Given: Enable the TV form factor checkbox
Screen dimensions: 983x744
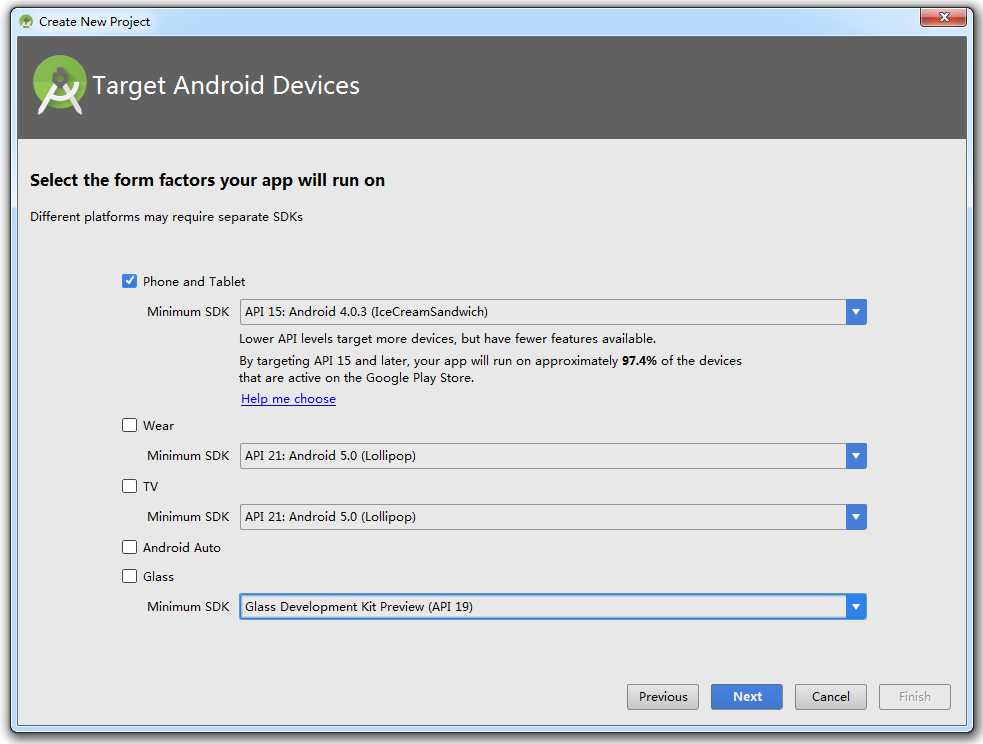Looking at the screenshot, I should coord(129,486).
